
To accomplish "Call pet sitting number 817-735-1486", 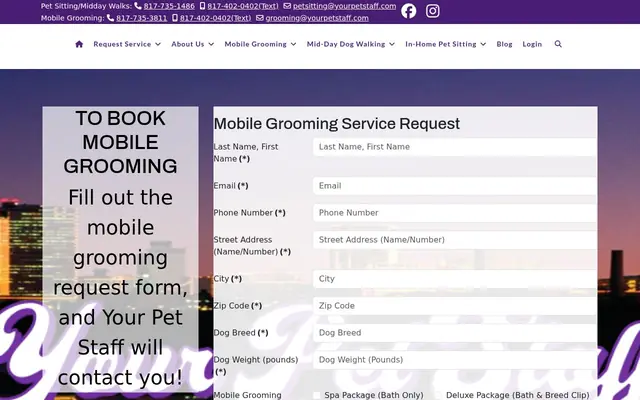I will pyautogui.click(x=169, y=6).
